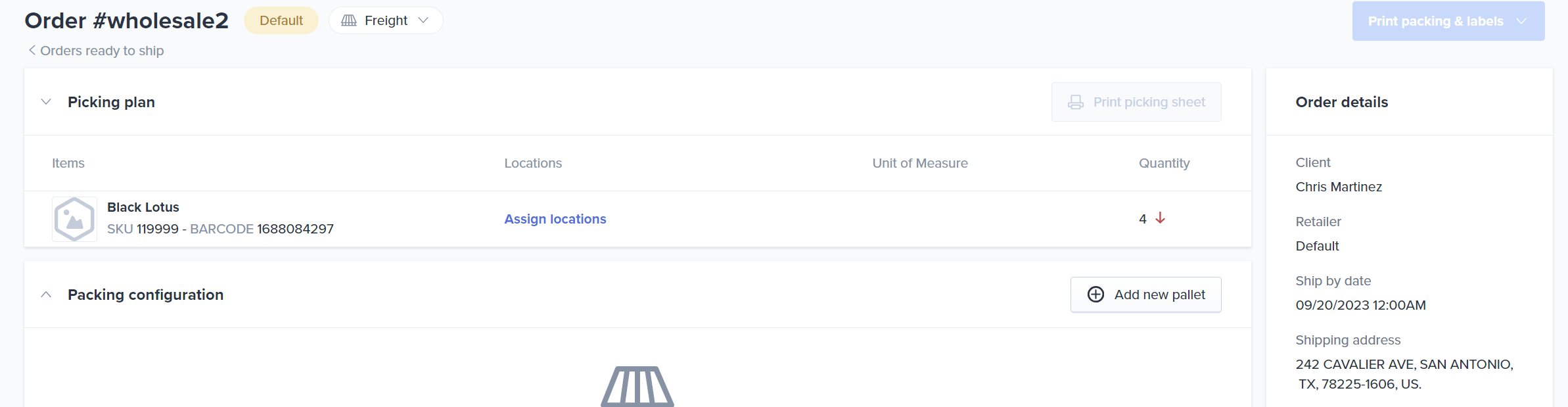The width and height of the screenshot is (1568, 407).
Task: Click the Add new pallet button
Action: click(x=1146, y=295)
